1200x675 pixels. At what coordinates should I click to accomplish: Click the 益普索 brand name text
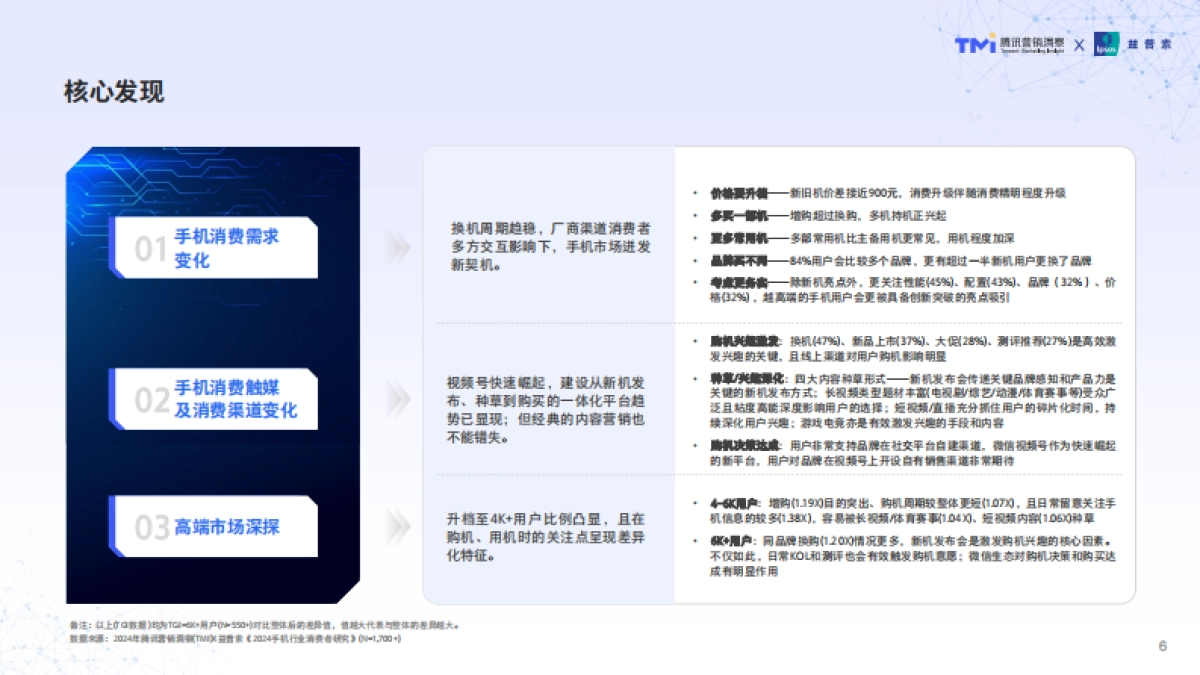[x=1150, y=46]
